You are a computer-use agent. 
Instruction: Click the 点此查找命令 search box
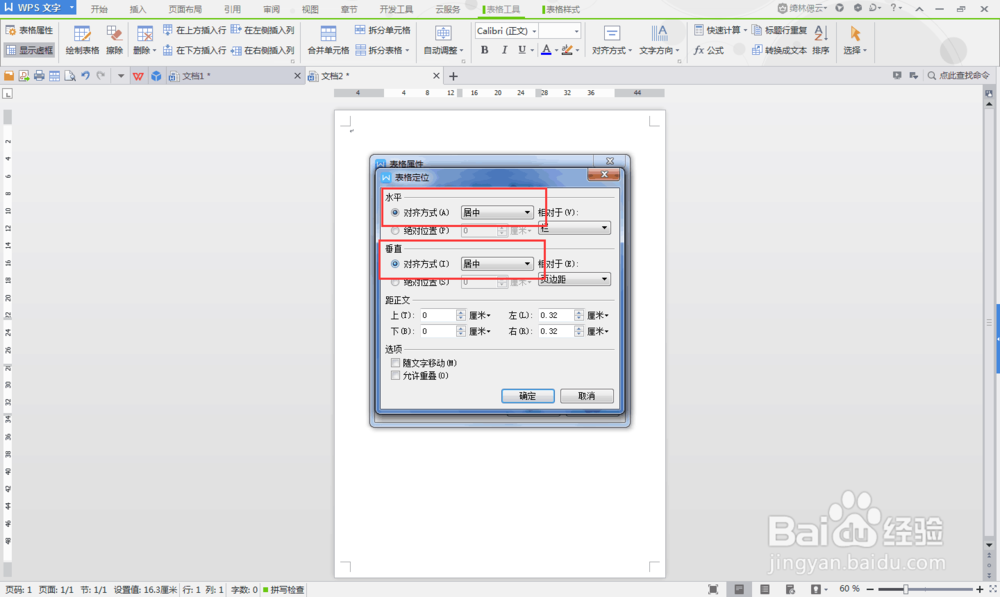[x=958, y=76]
